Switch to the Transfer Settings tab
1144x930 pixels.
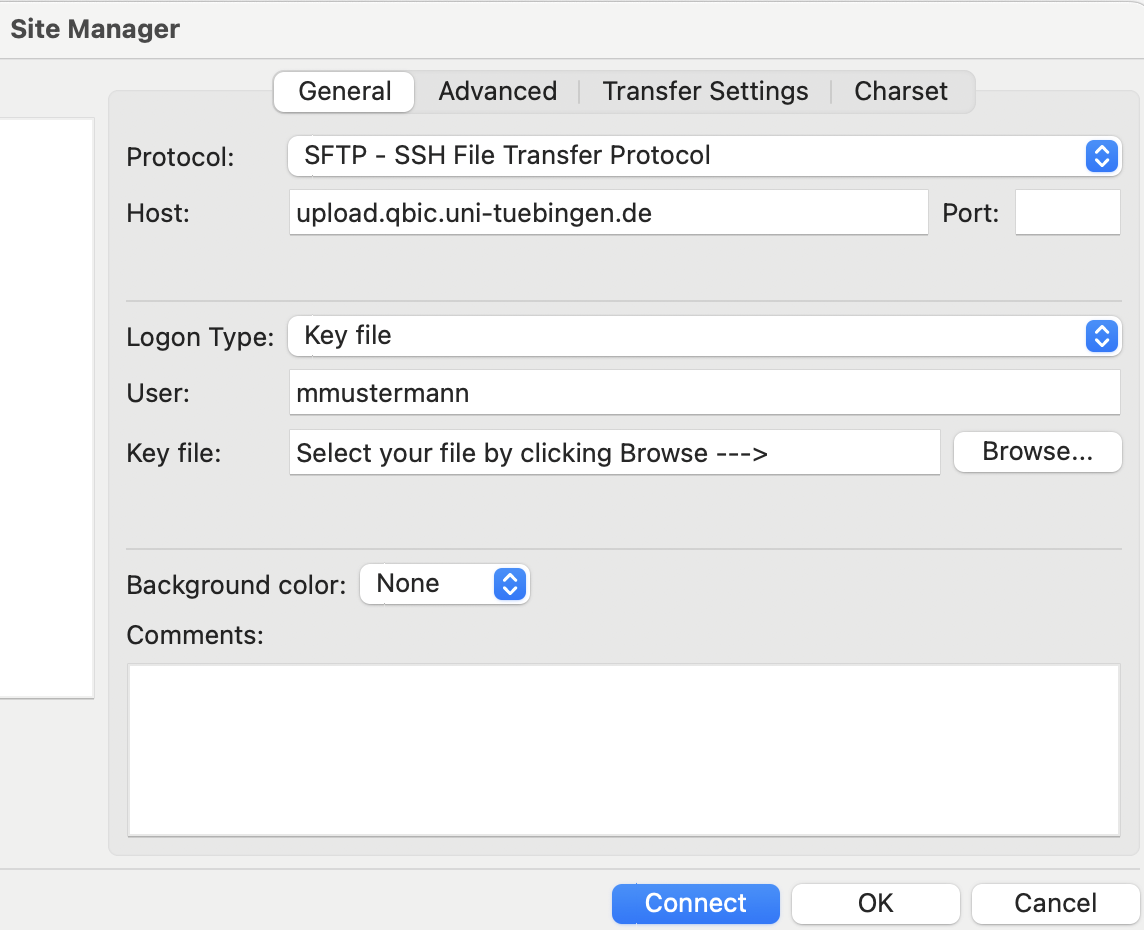pos(705,91)
